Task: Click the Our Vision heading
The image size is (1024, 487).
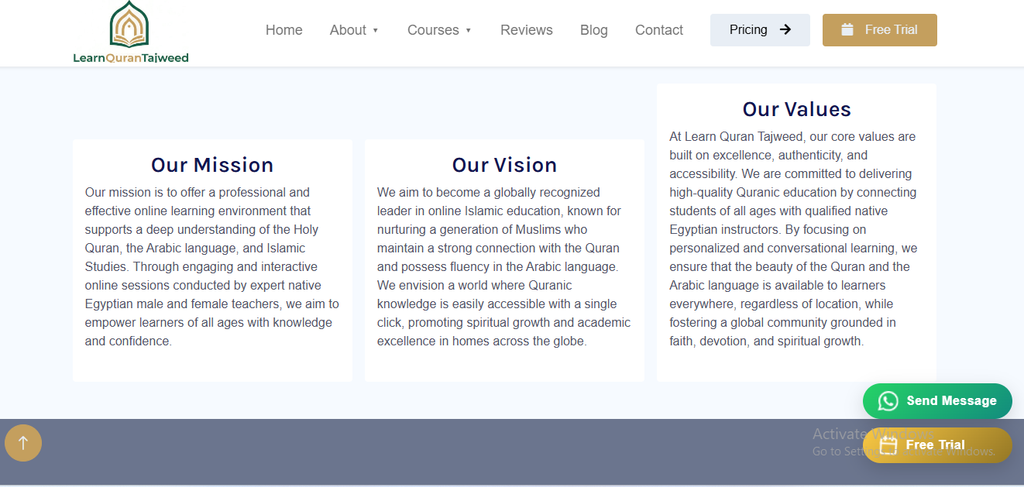Action: pyautogui.click(x=504, y=165)
